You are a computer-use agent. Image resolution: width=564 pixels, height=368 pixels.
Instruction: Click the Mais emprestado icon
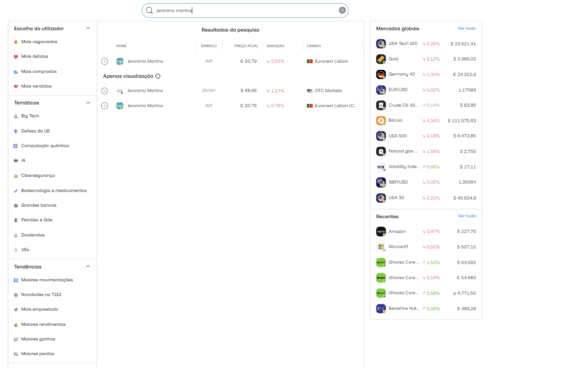click(x=15, y=309)
